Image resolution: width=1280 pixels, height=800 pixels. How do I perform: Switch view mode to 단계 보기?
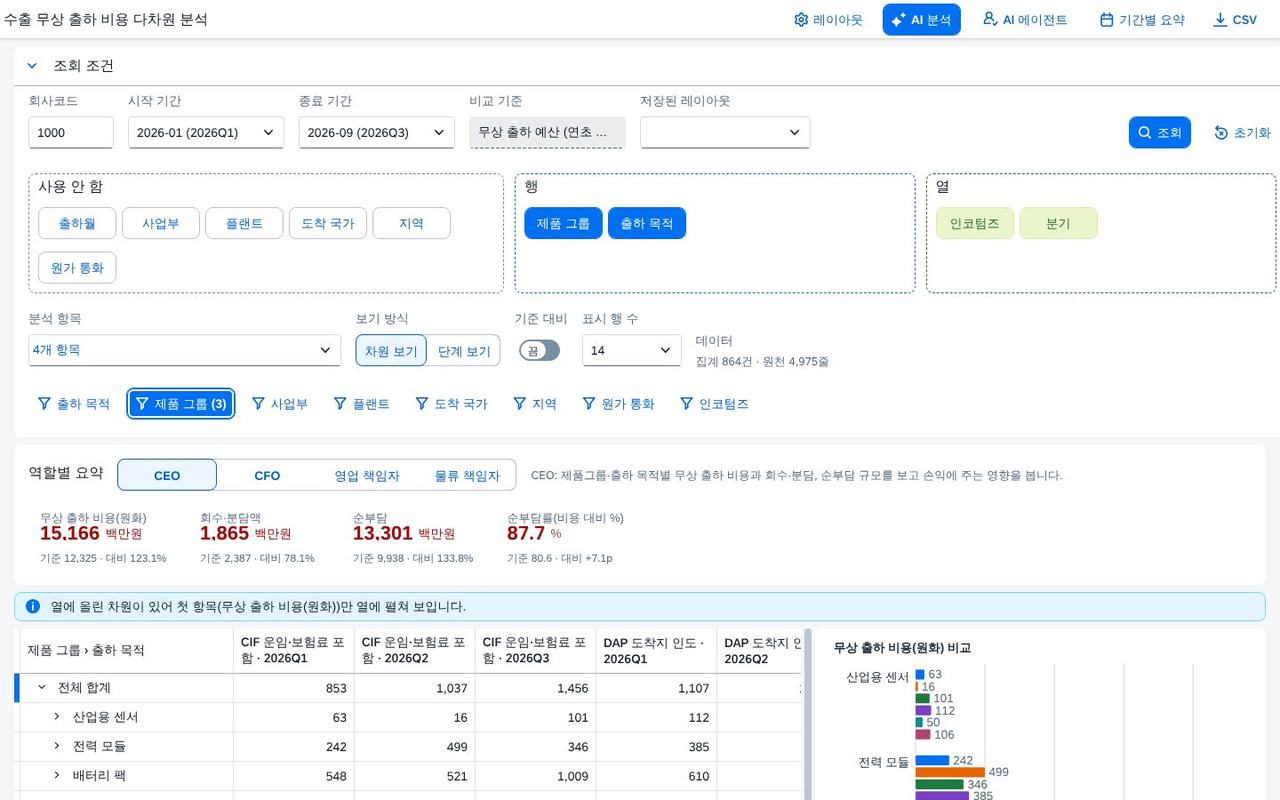click(464, 351)
